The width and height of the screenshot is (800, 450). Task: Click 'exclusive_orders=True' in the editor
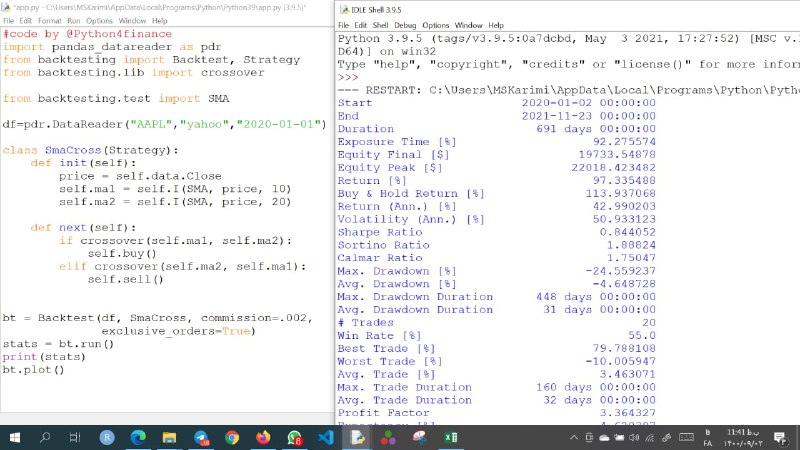click(178, 331)
